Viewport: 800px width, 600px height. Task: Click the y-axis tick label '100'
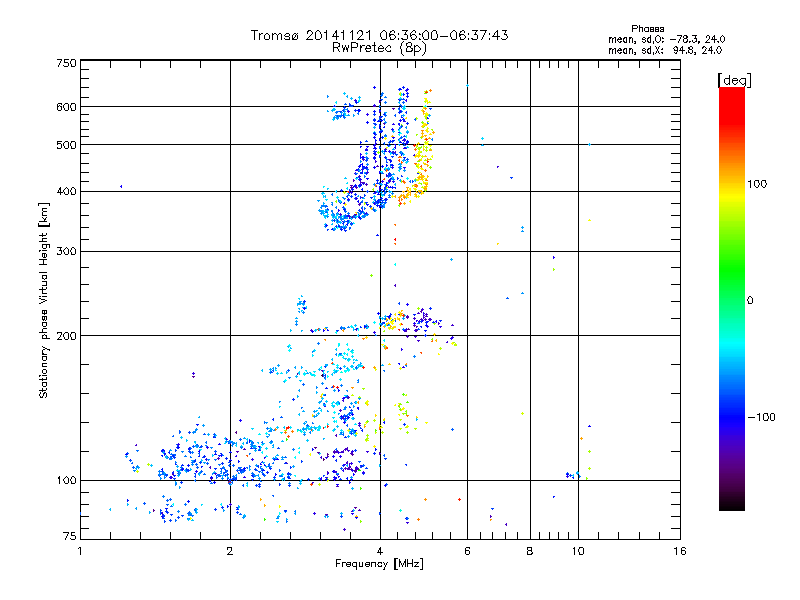pos(66,480)
